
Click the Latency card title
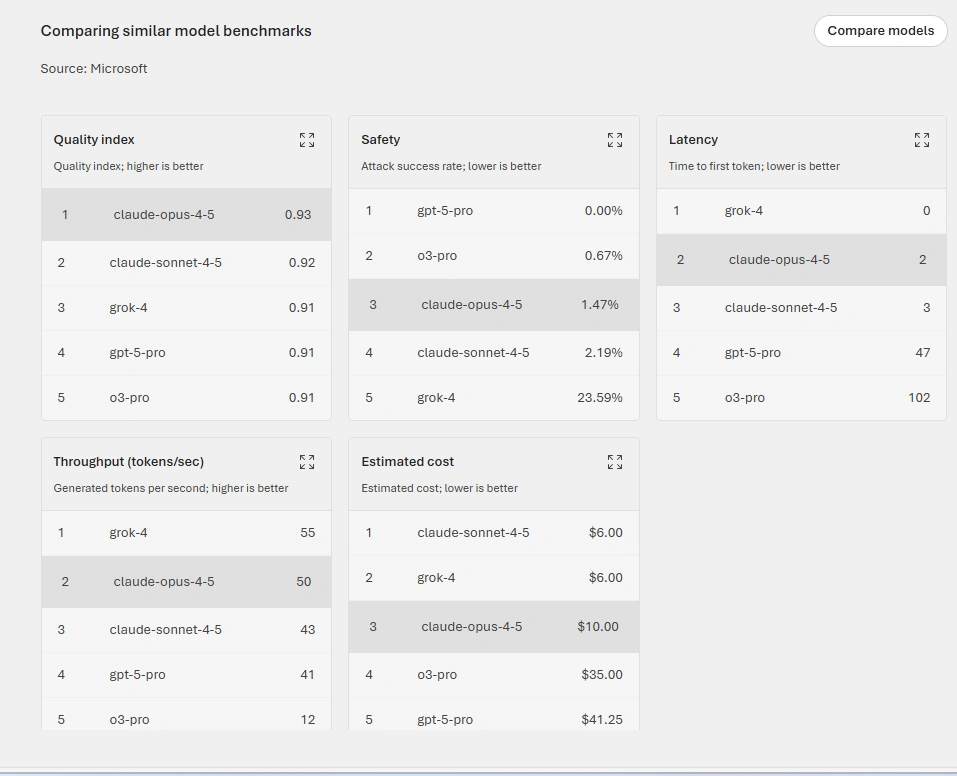click(693, 139)
